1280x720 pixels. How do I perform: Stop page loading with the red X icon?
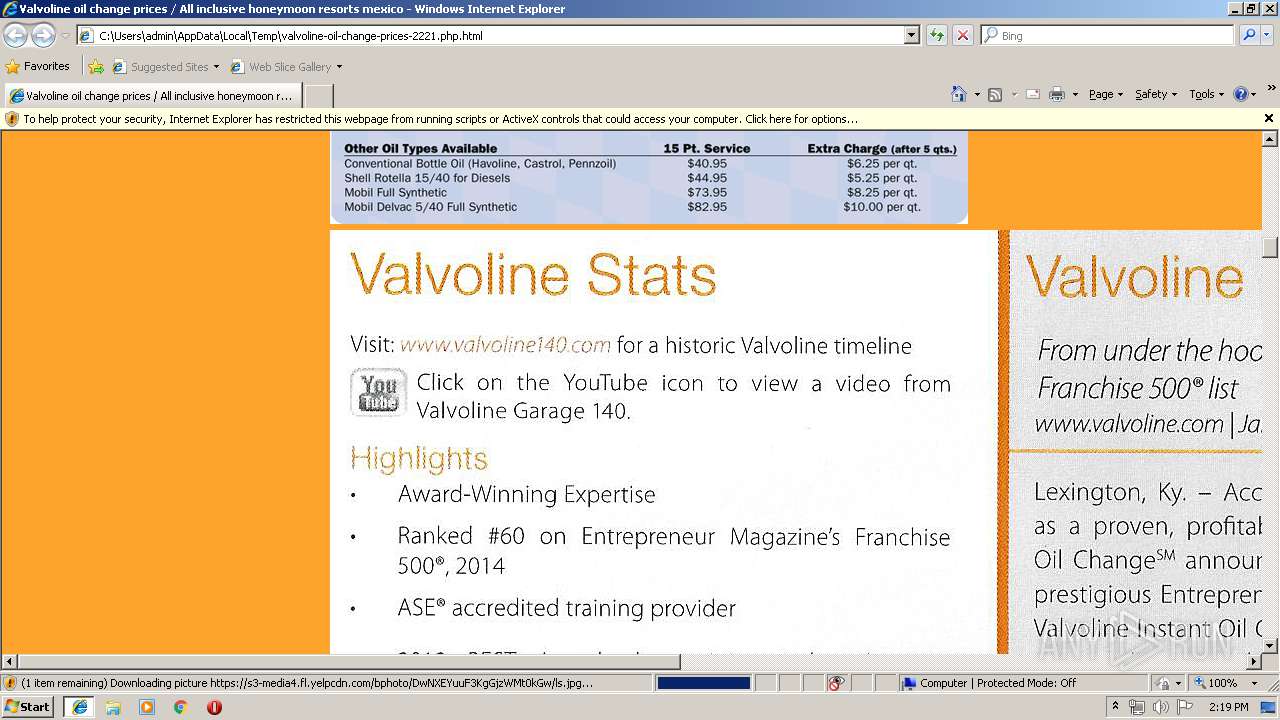coord(963,35)
